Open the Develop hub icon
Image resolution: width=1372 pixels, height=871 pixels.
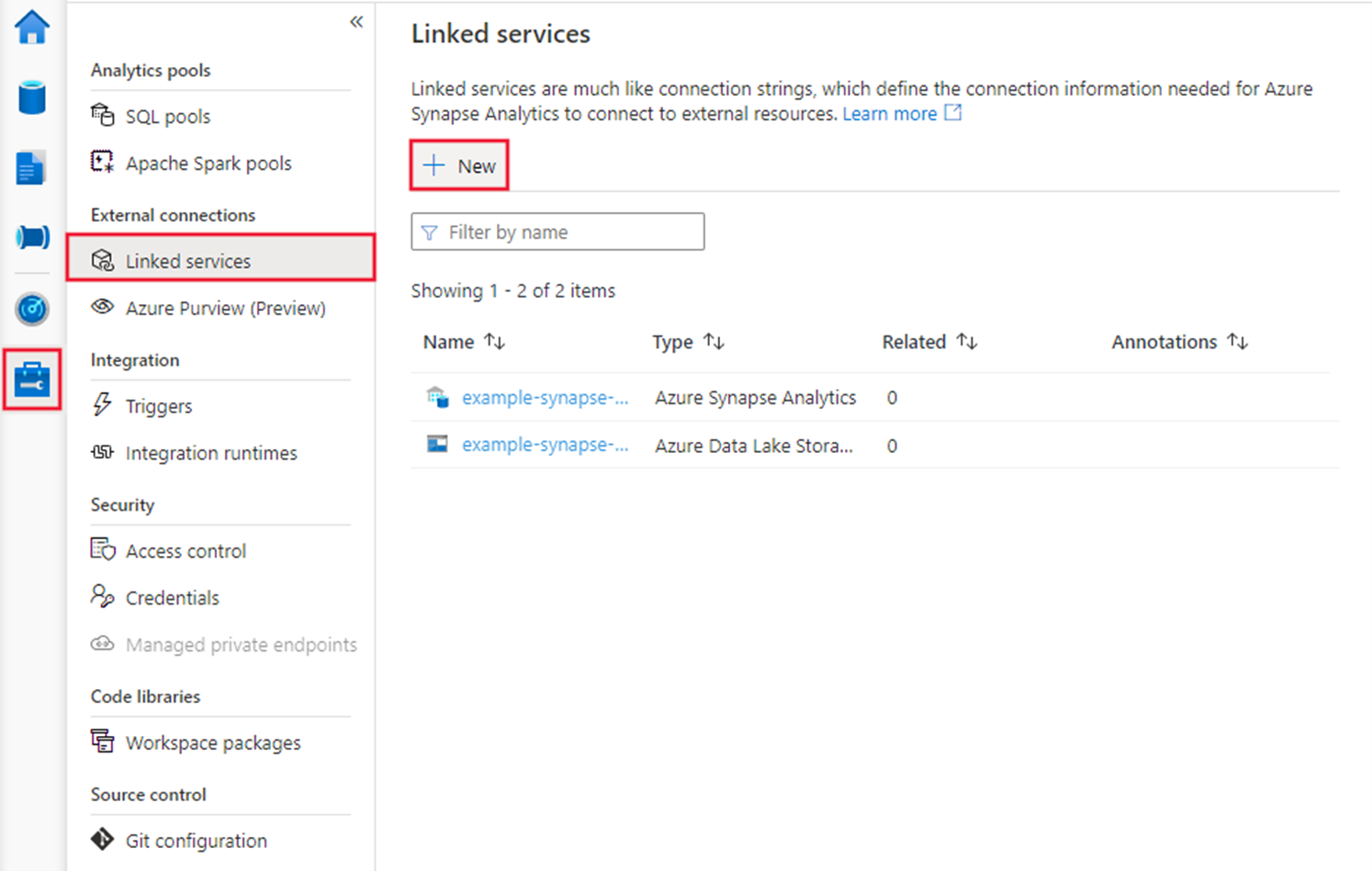[31, 167]
